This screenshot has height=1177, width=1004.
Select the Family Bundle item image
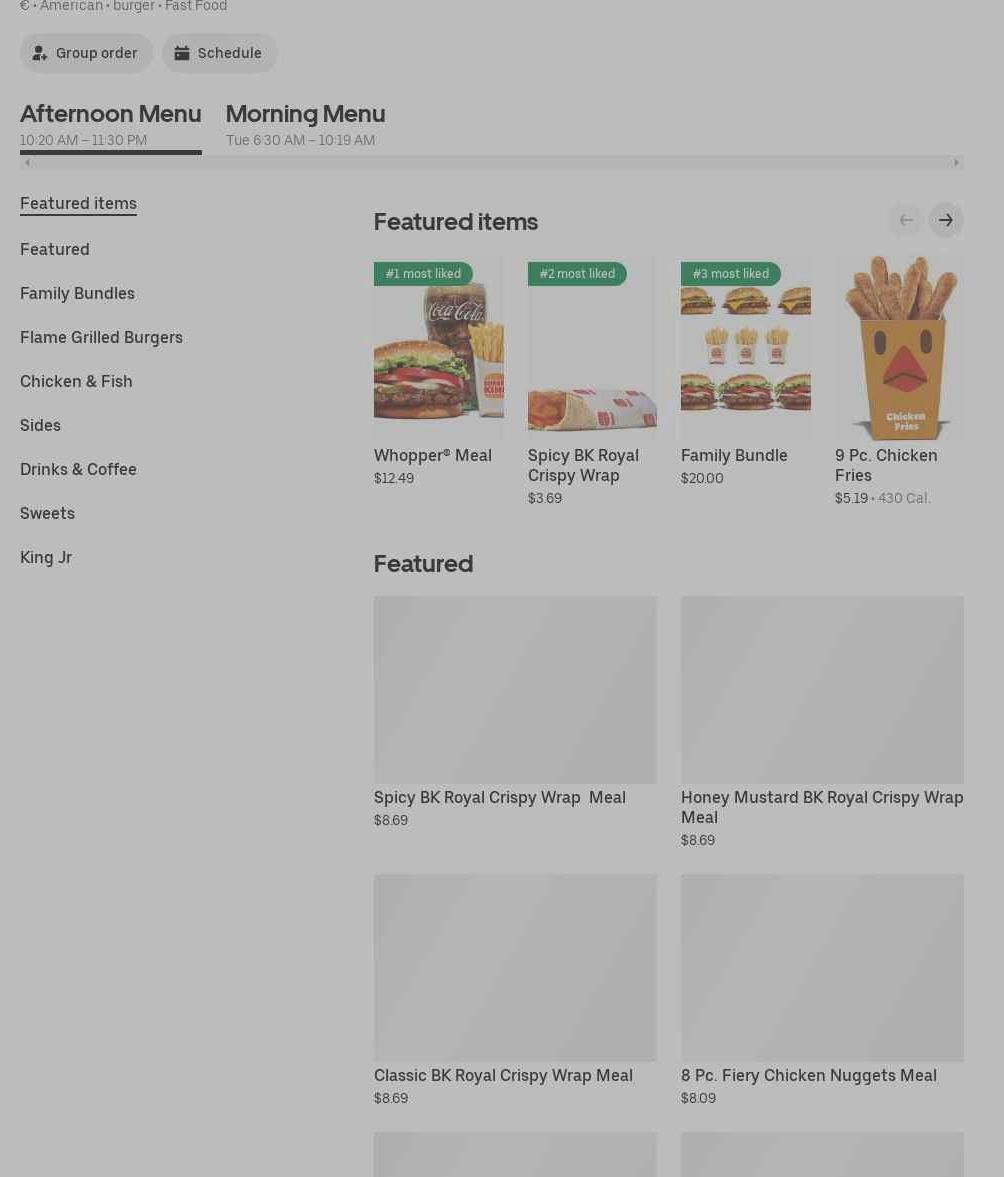(x=746, y=347)
